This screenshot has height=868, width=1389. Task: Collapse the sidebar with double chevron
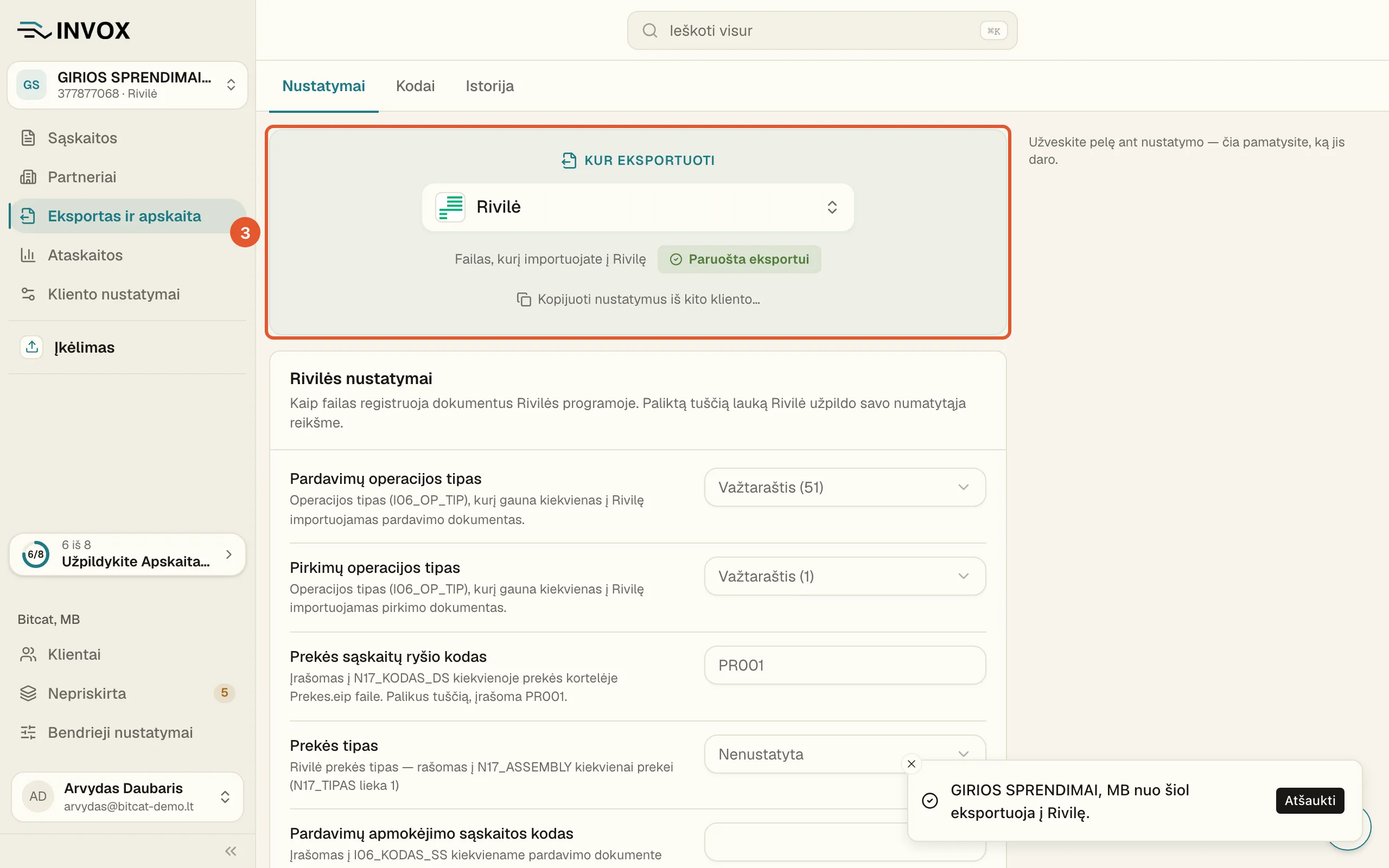[231, 851]
